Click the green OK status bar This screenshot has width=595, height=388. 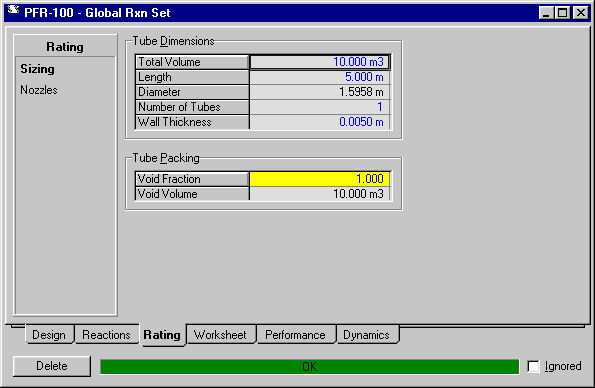[310, 367]
